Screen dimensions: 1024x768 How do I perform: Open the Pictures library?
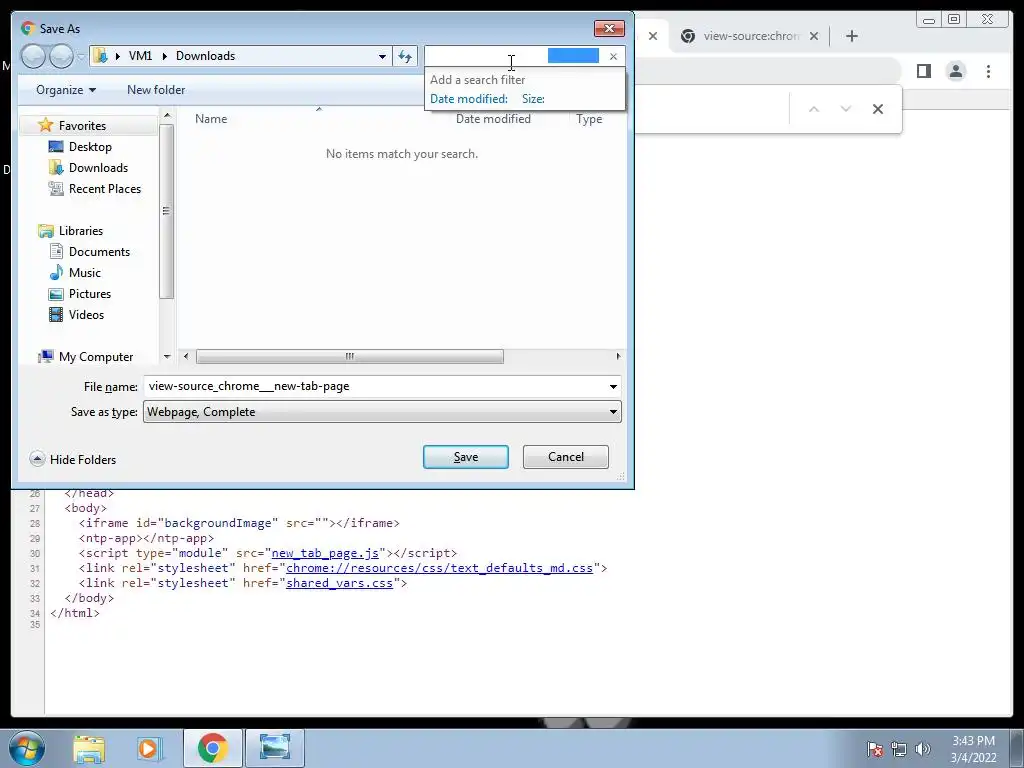coord(89,294)
